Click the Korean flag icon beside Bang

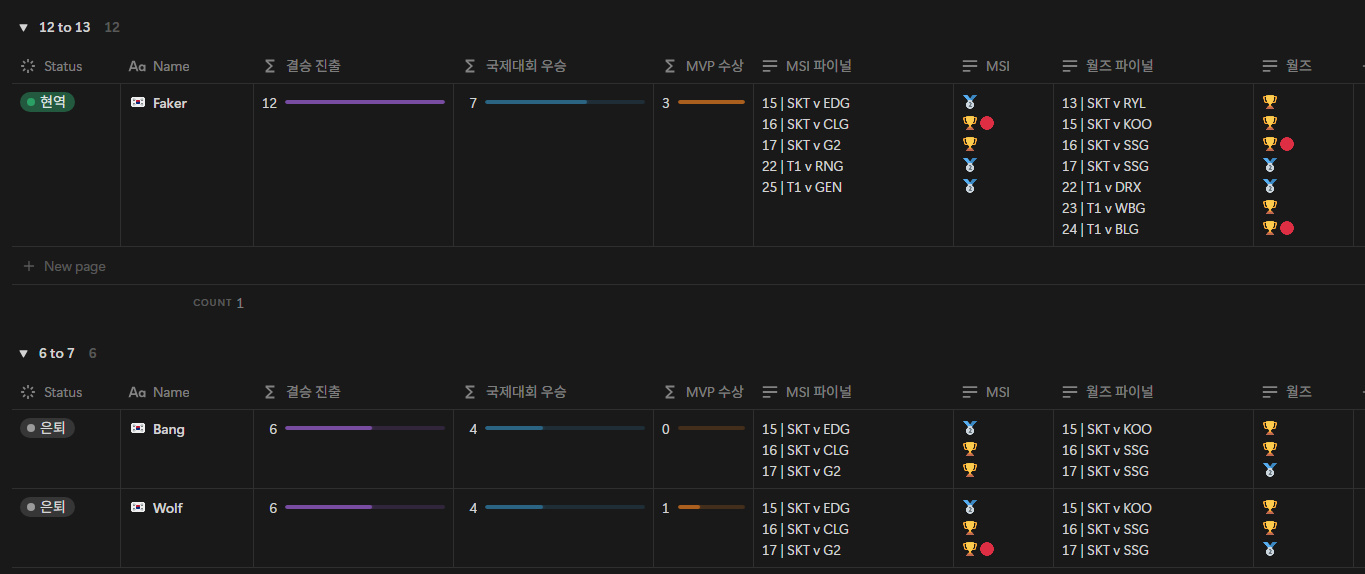[138, 429]
